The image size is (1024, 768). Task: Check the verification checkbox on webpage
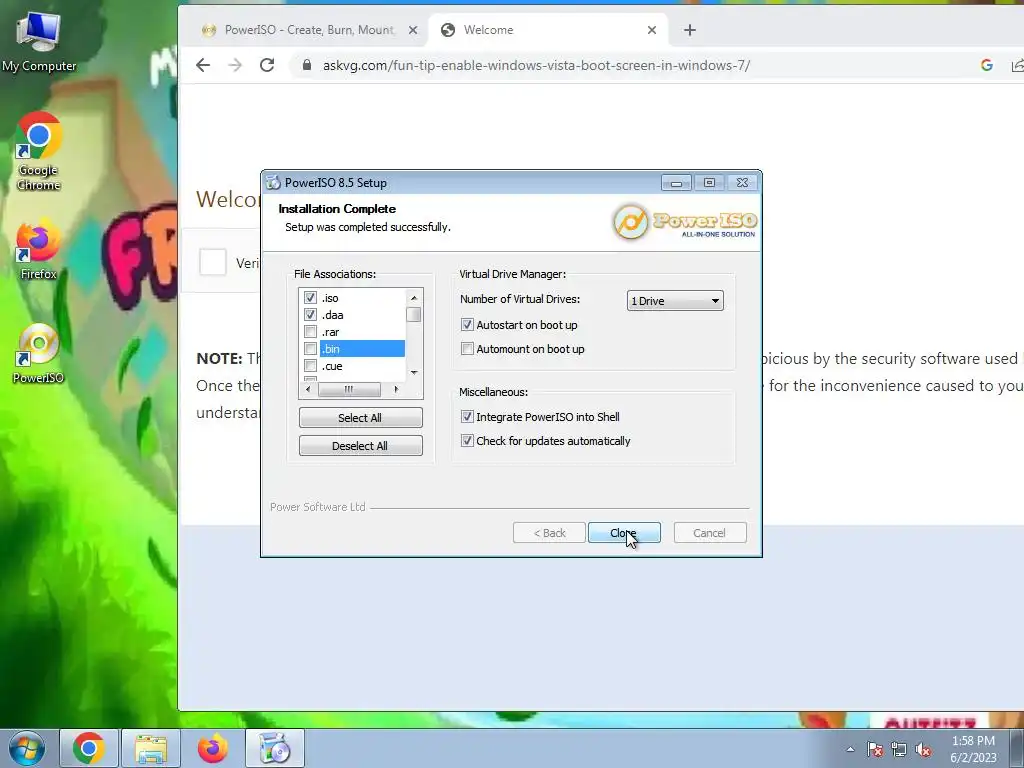[212, 263]
